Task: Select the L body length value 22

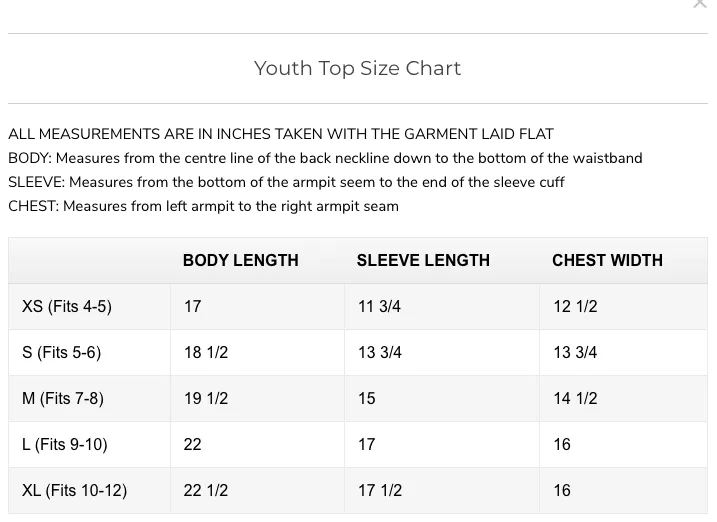Action: (193, 444)
